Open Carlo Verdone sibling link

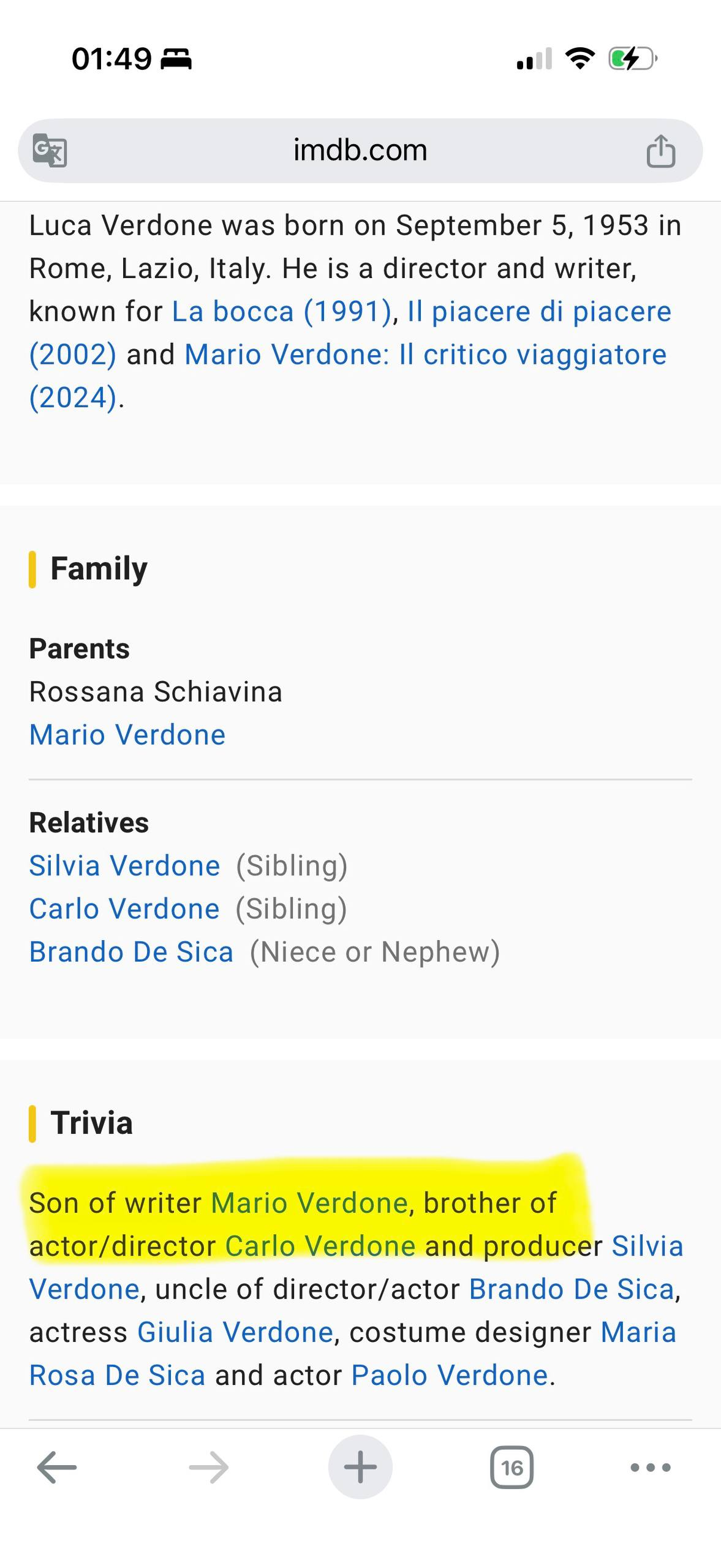click(124, 908)
